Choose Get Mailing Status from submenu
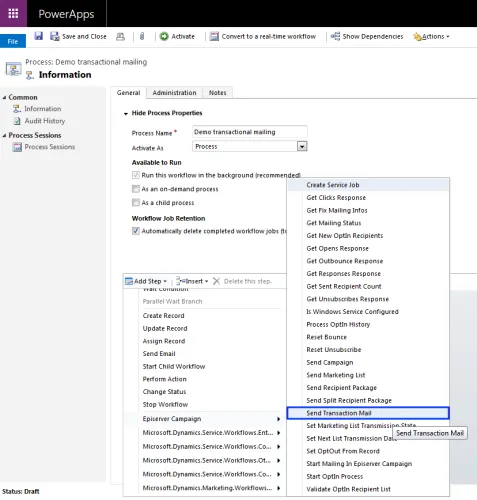The image size is (477, 500). coord(334,223)
